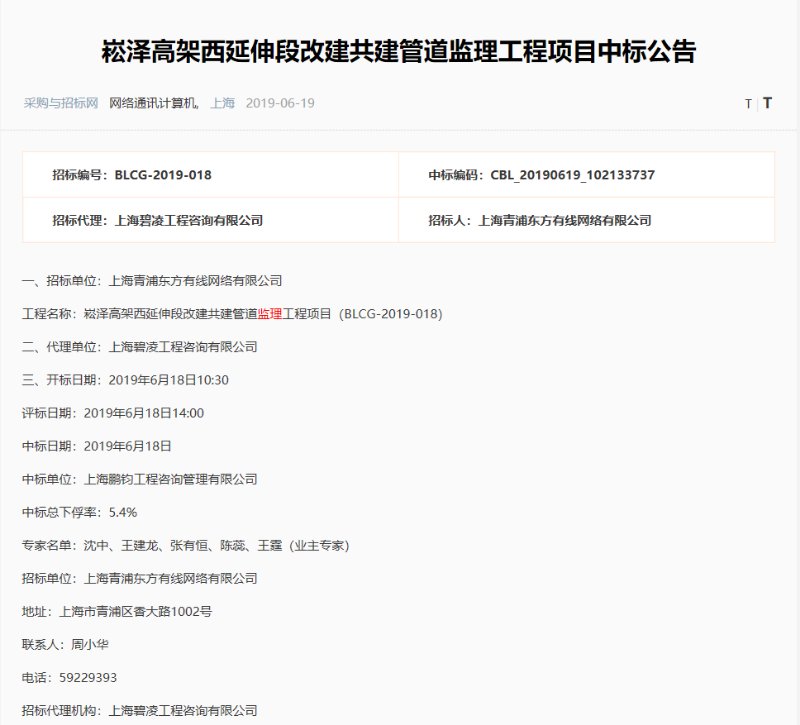Click the red highlighted 监理 keyword
Screen dimensions: 800x725
click(x=270, y=314)
